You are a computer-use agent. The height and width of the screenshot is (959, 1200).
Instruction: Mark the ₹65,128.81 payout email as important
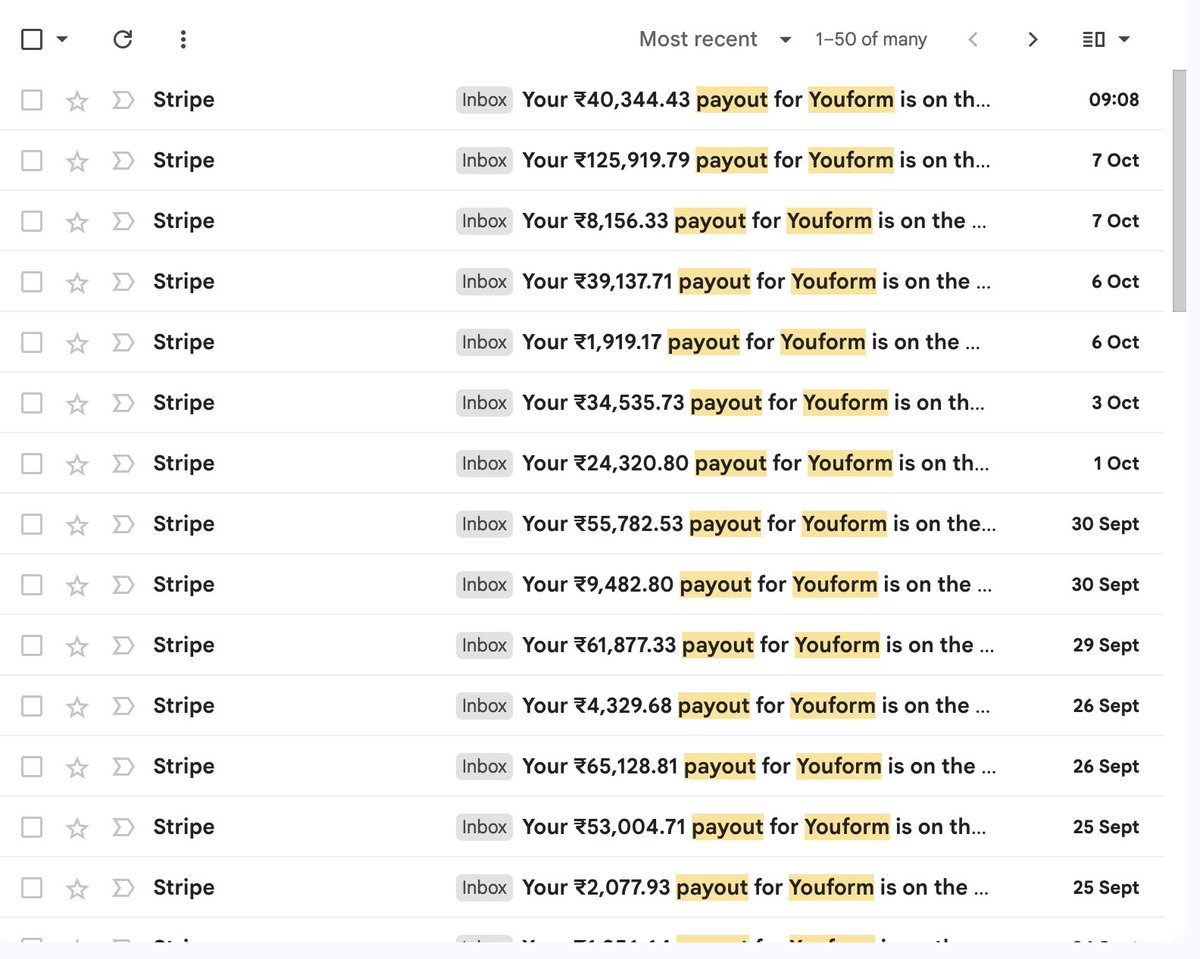click(x=123, y=767)
